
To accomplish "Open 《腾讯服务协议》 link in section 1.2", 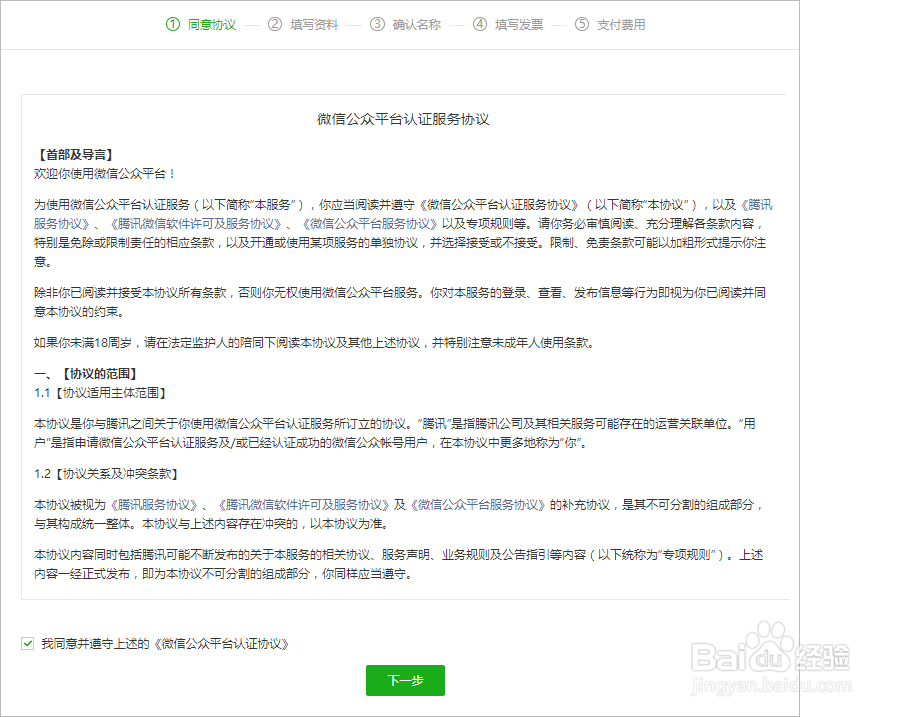I will [x=153, y=505].
